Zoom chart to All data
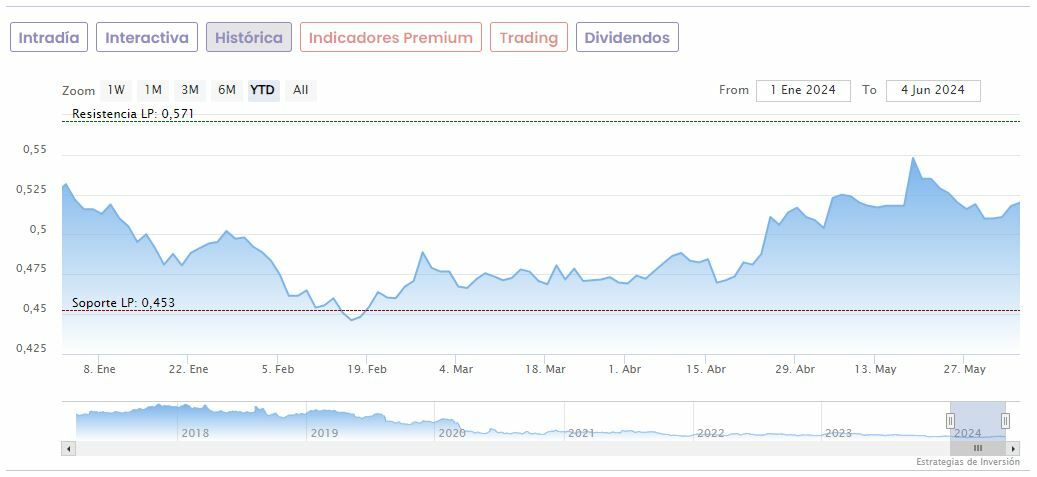Image resolution: width=1037 pixels, height=477 pixels. (300, 90)
